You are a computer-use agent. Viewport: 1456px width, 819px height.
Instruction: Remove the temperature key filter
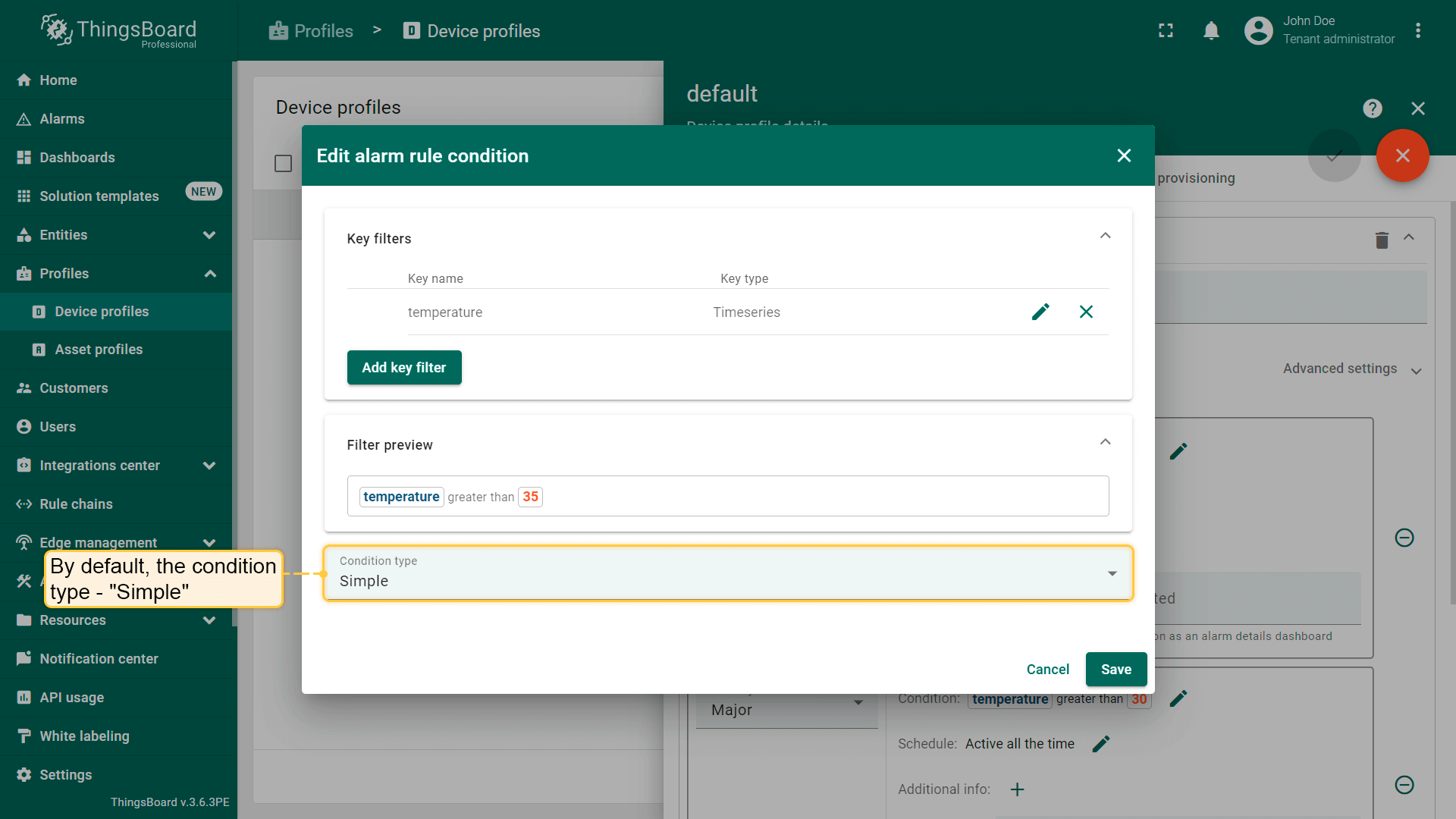(x=1086, y=312)
